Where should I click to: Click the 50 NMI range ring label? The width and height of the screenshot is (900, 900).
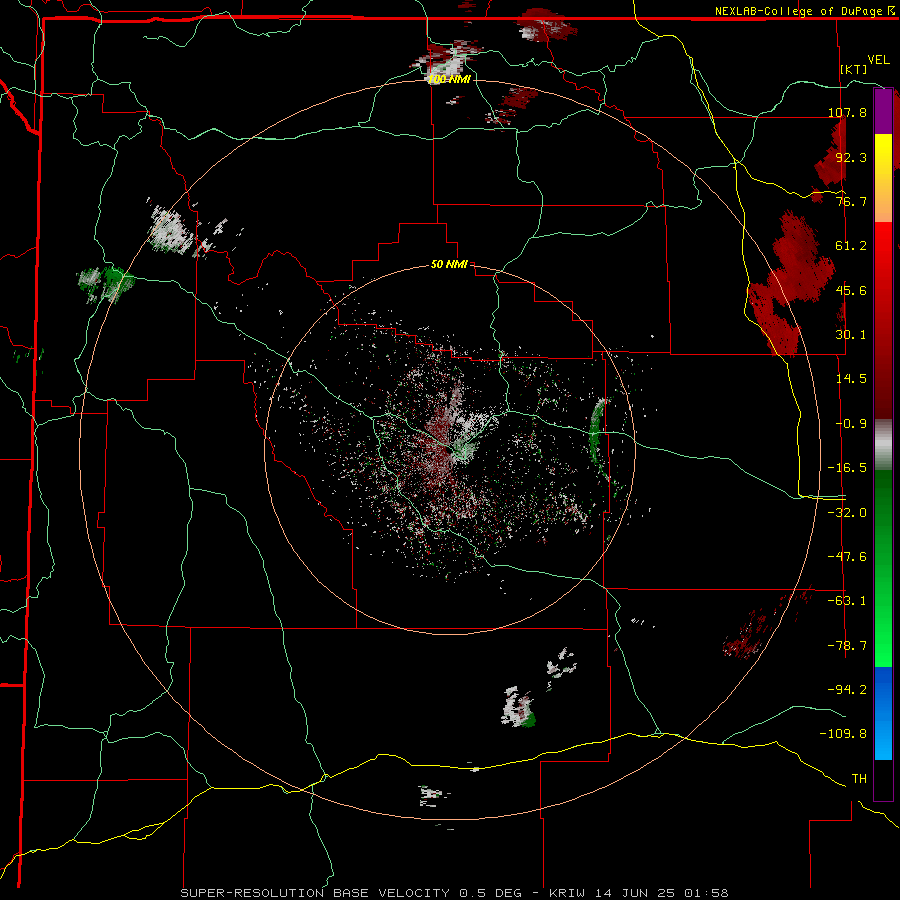pyautogui.click(x=449, y=265)
